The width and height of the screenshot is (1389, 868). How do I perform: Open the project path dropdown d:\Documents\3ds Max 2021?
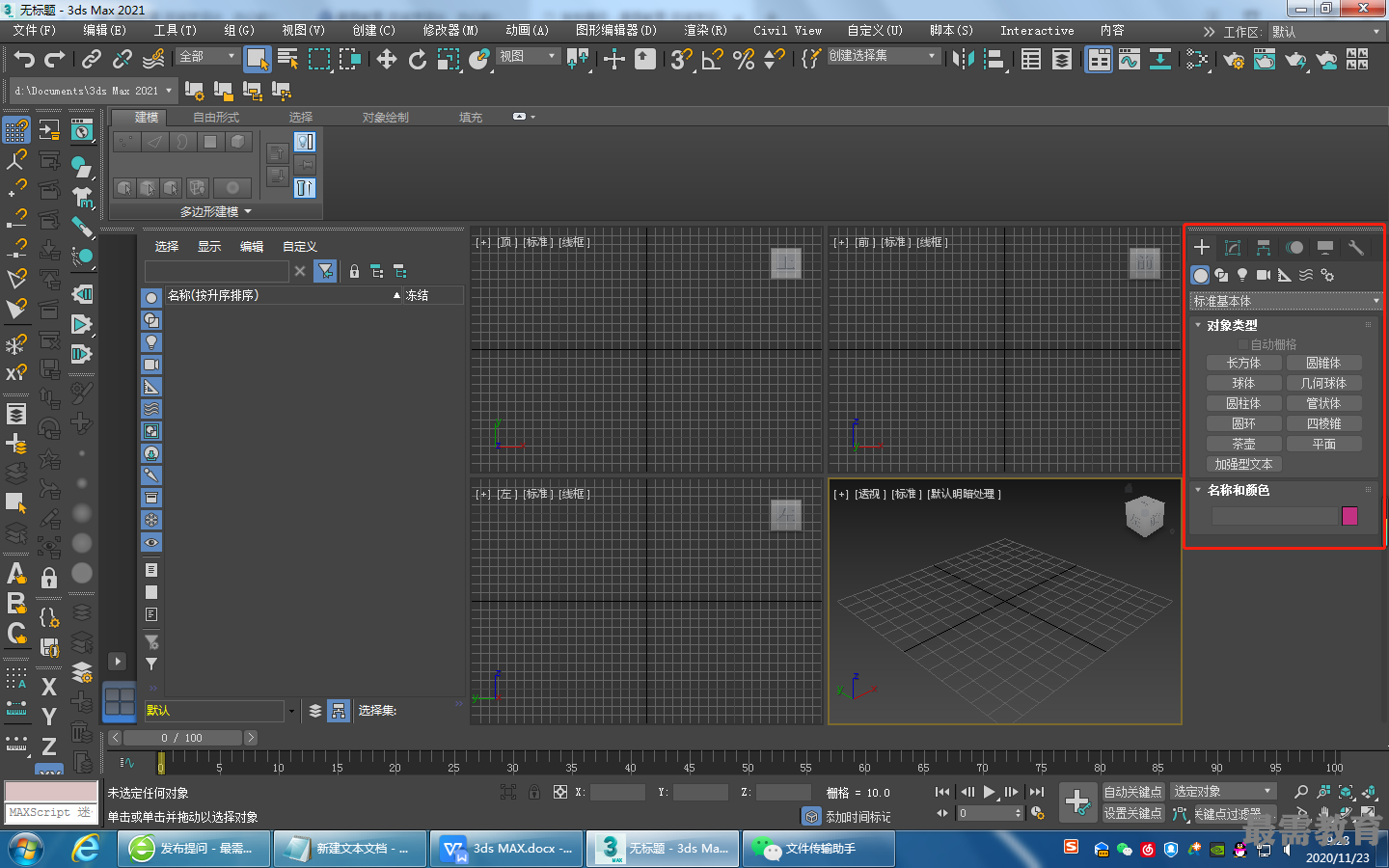(x=93, y=91)
